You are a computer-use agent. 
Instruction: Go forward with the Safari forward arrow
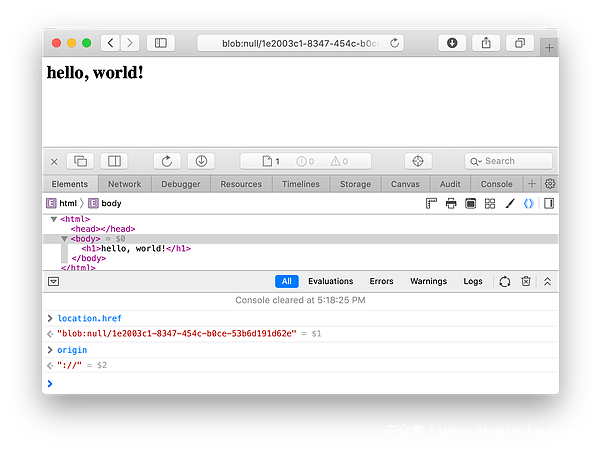(130, 43)
